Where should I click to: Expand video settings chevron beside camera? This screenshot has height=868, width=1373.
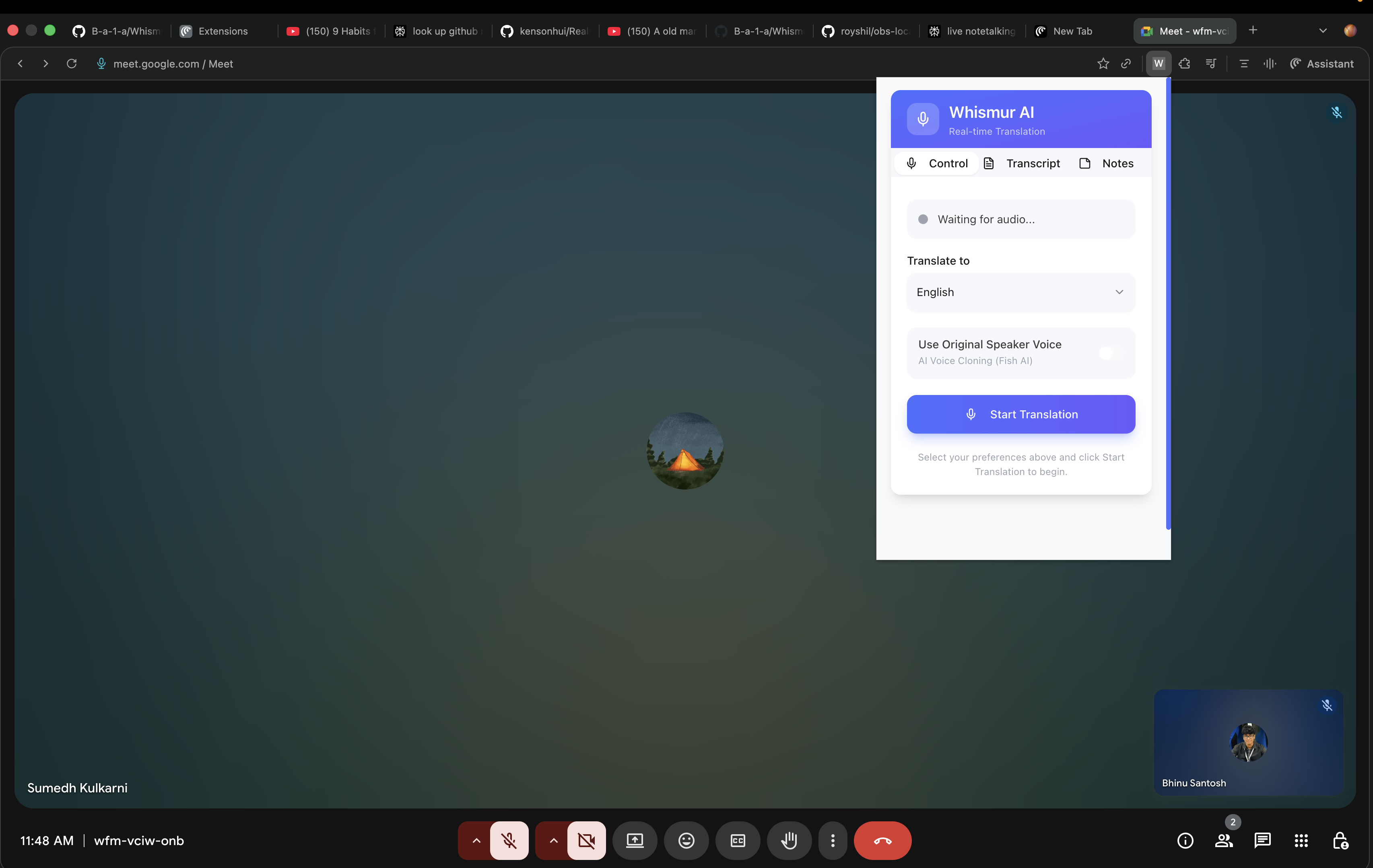coord(553,840)
